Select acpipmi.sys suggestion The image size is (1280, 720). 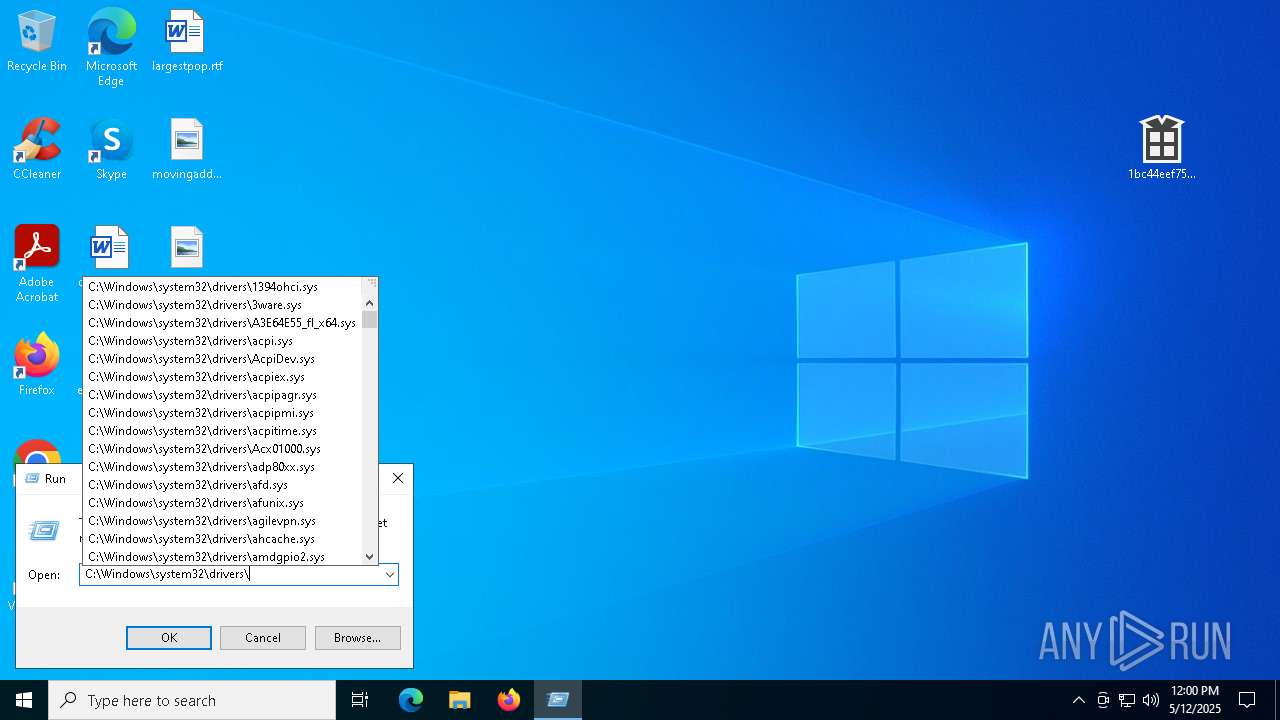[222, 413]
